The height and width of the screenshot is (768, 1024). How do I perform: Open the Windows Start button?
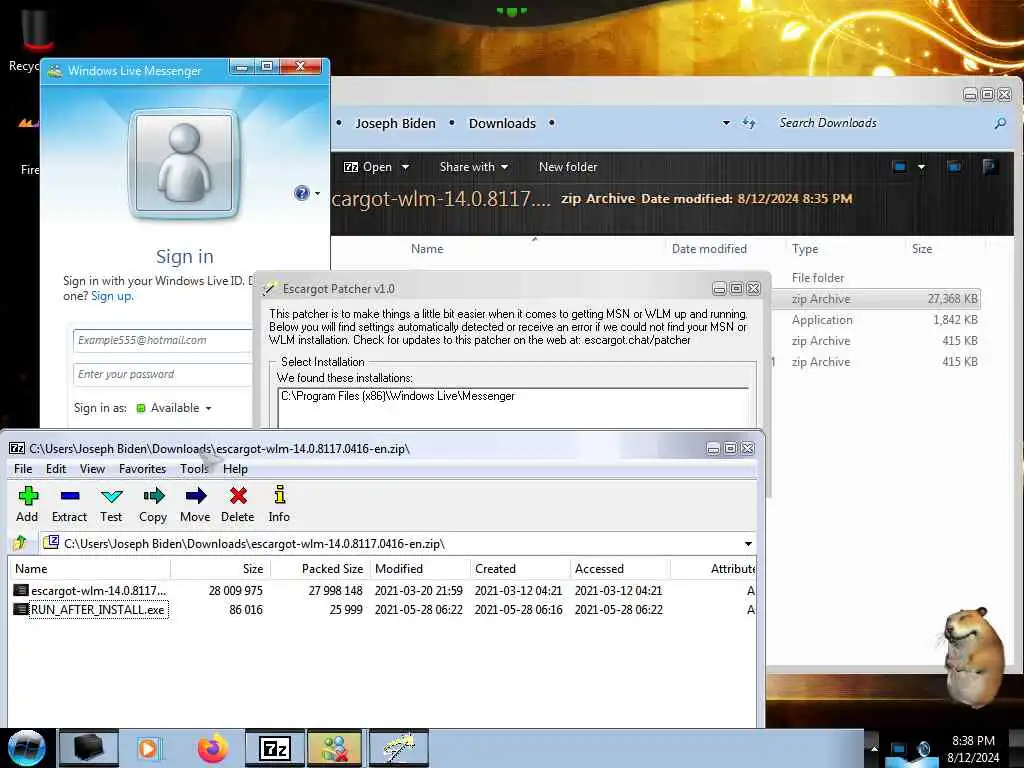click(x=26, y=748)
